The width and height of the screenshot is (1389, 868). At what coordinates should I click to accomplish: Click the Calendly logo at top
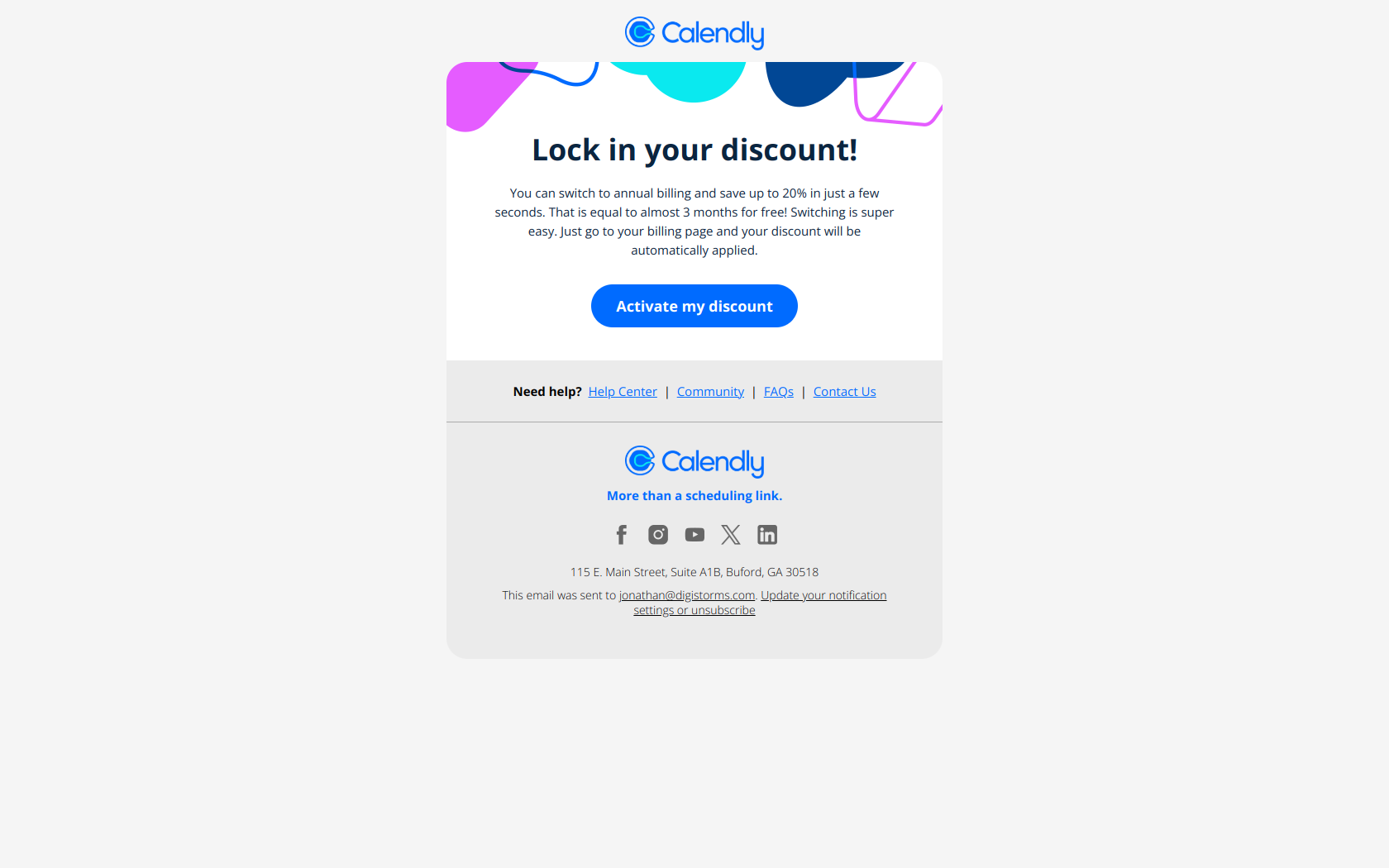[694, 33]
